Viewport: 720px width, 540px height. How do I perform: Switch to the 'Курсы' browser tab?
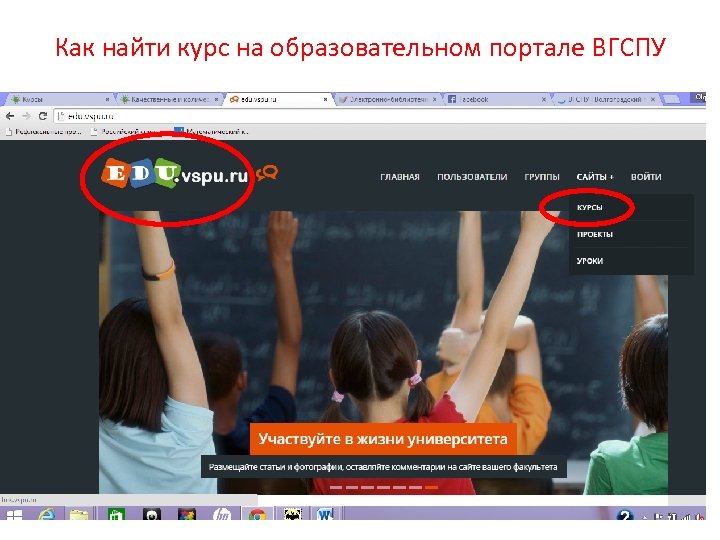point(60,99)
